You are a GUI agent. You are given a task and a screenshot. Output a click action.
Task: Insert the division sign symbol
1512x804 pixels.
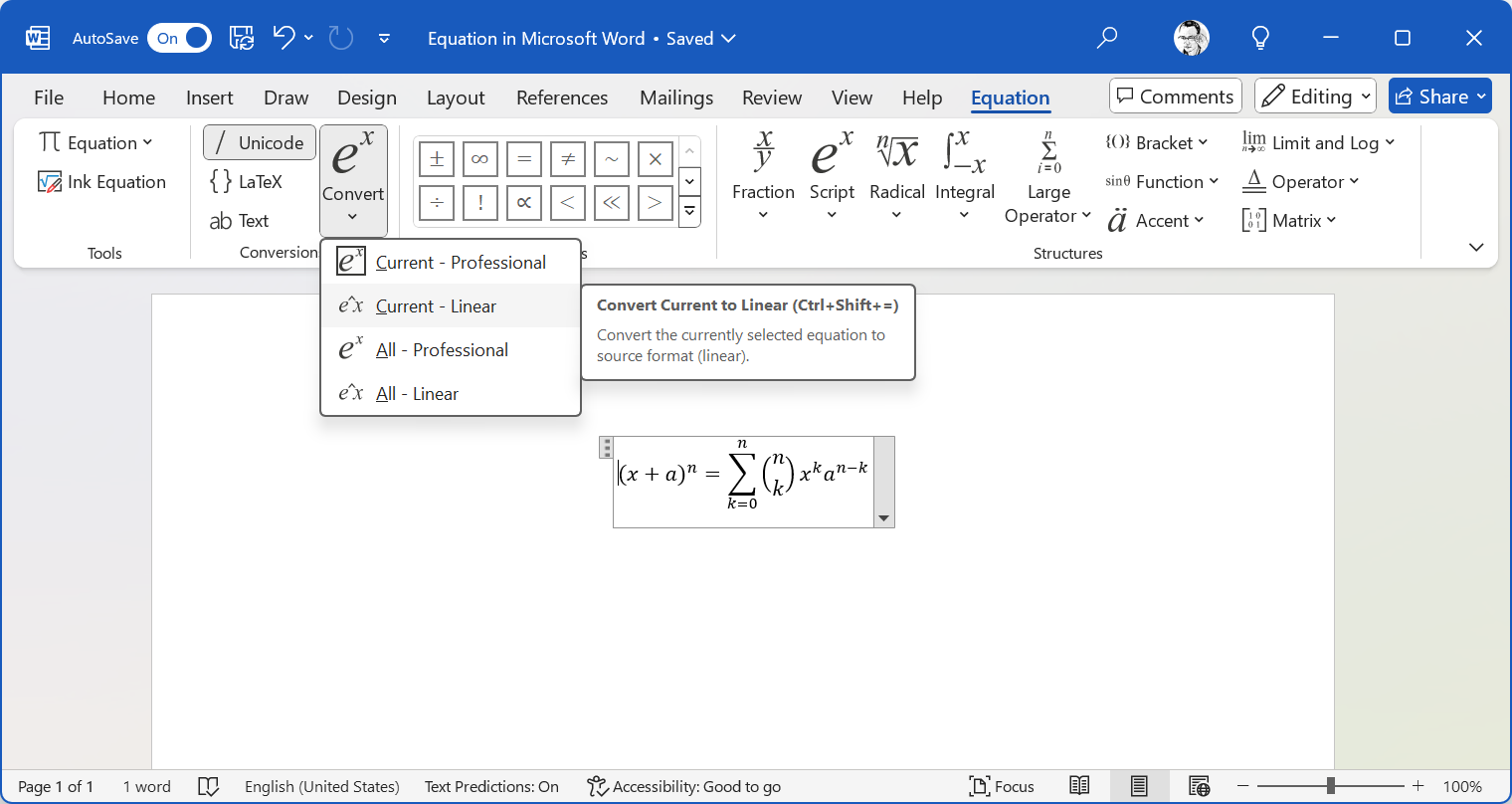click(437, 203)
